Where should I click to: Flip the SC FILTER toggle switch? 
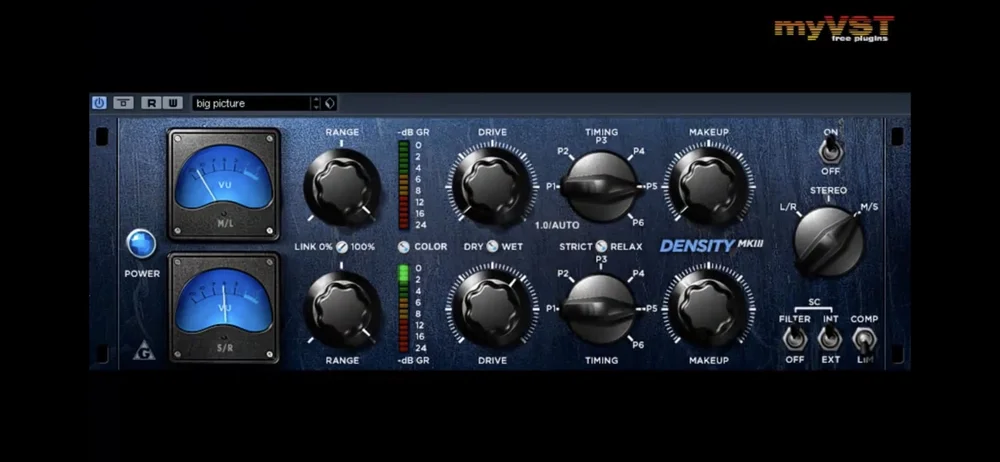(x=795, y=338)
